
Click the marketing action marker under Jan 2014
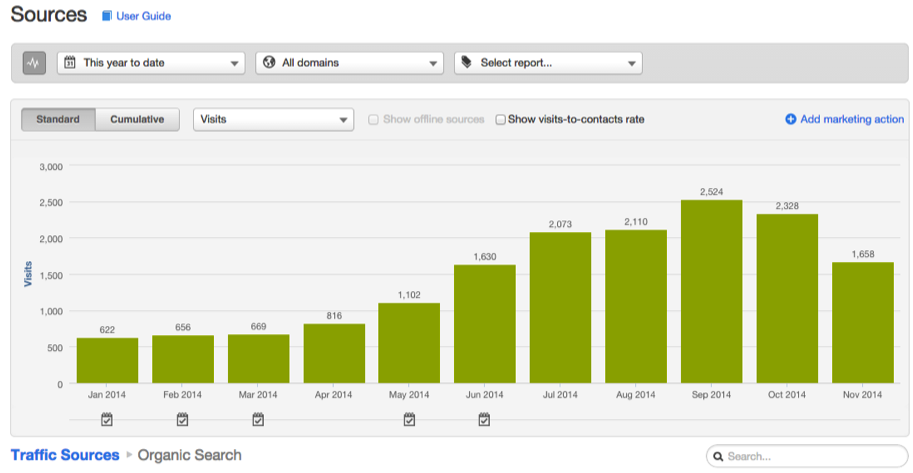pyautogui.click(x=107, y=419)
